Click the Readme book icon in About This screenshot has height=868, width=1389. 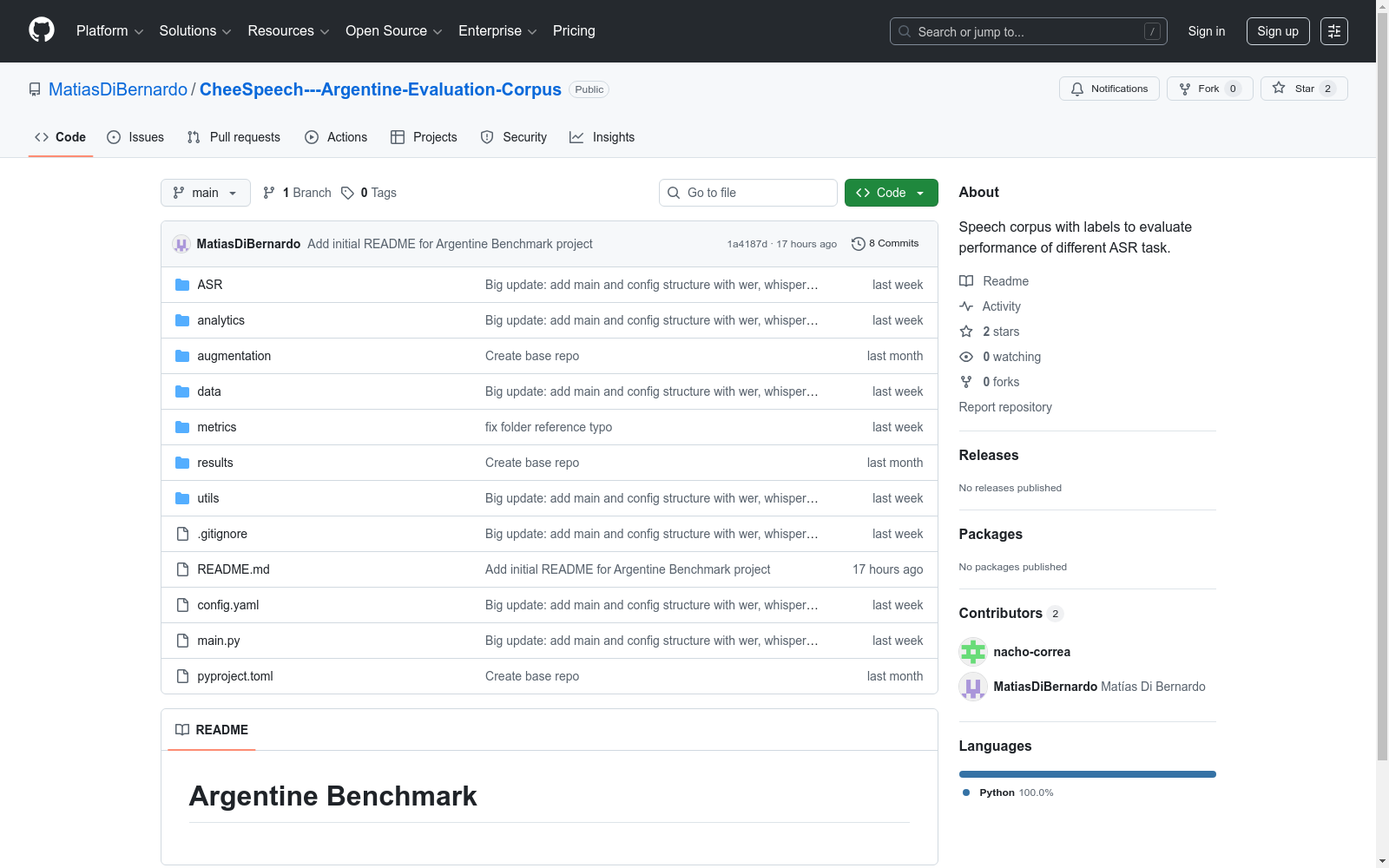click(x=966, y=281)
